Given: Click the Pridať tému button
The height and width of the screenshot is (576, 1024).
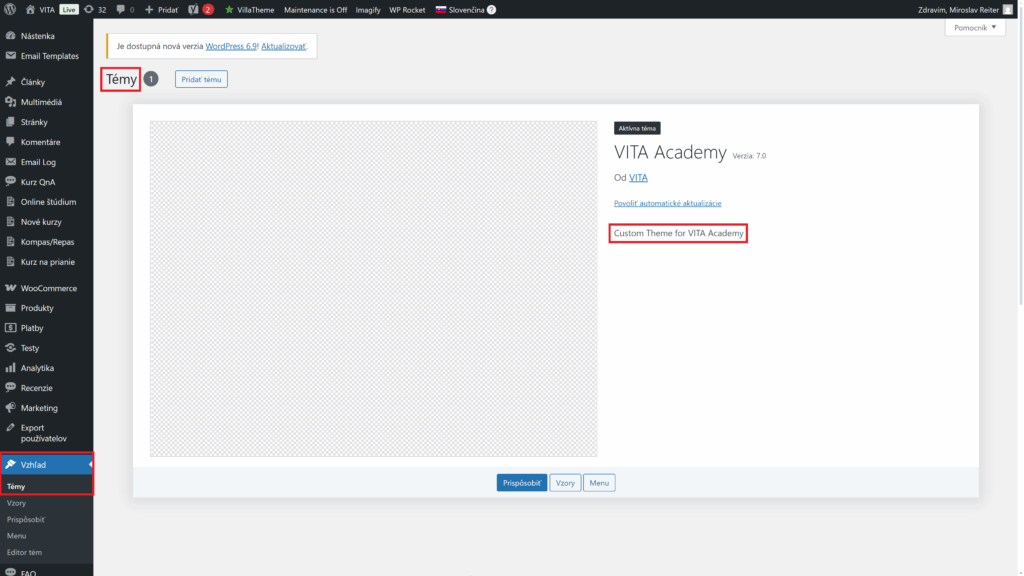Looking at the screenshot, I should point(200,79).
